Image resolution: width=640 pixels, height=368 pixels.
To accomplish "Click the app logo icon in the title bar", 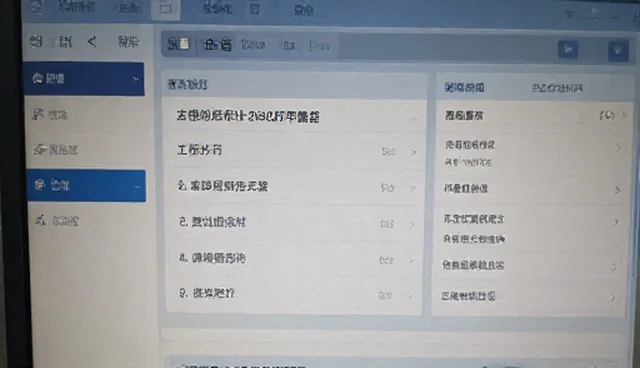I will tap(36, 7).
